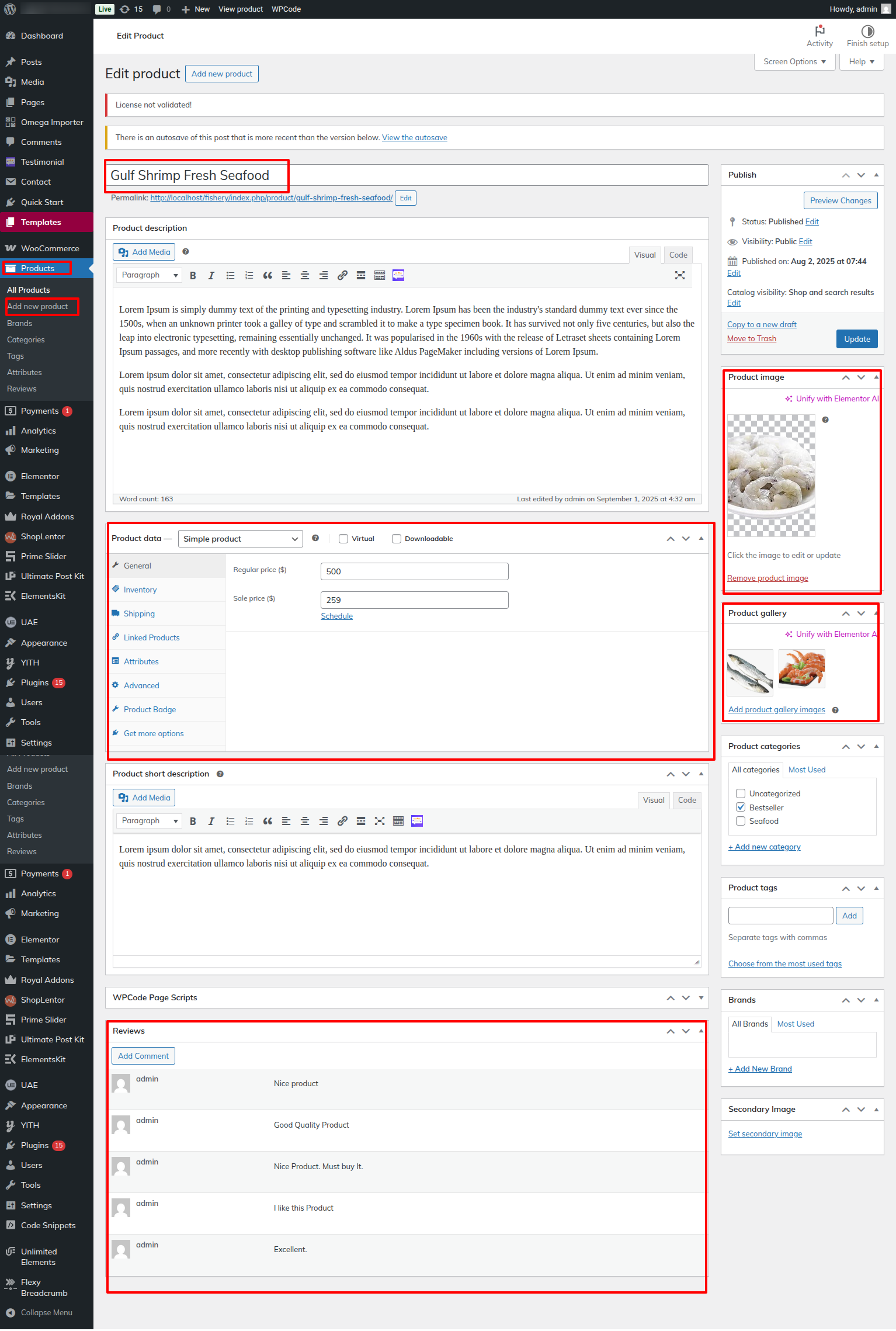Click the Update button
896x1331 pixels.
[856, 339]
